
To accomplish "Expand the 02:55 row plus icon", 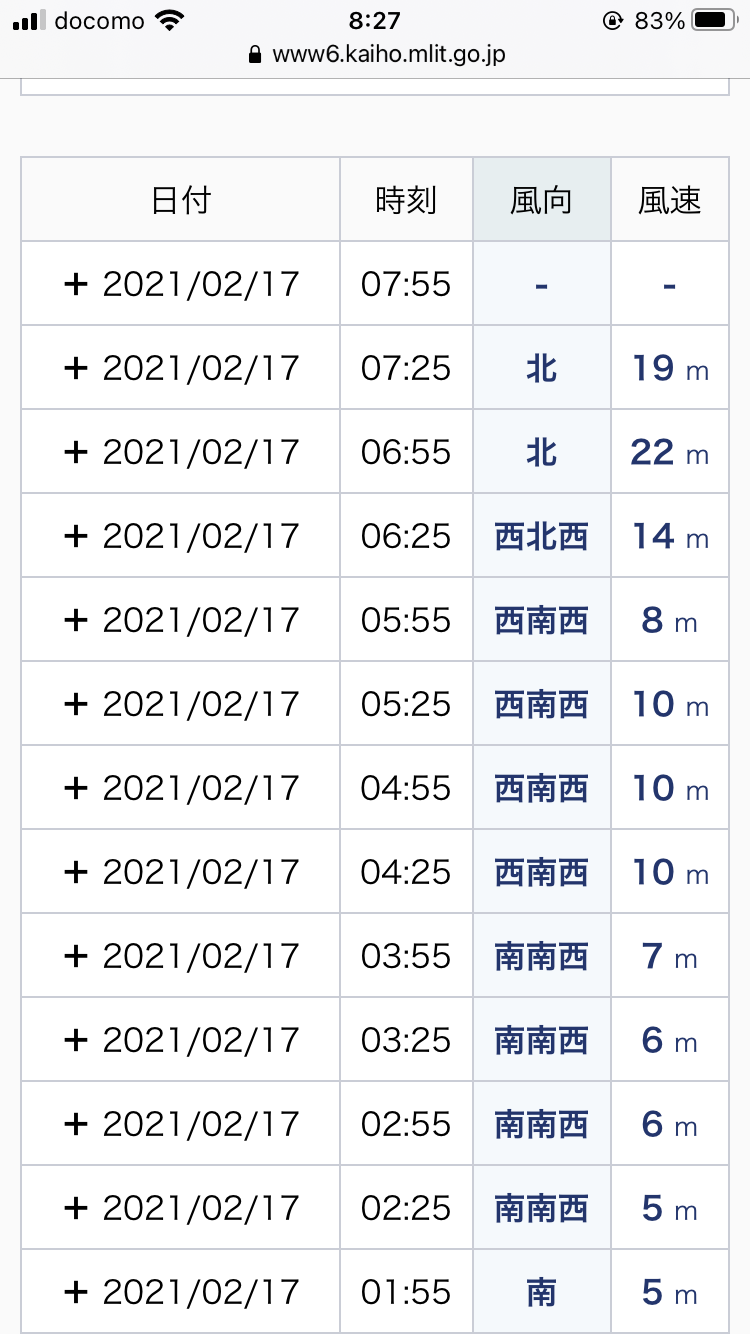I will click(76, 1124).
